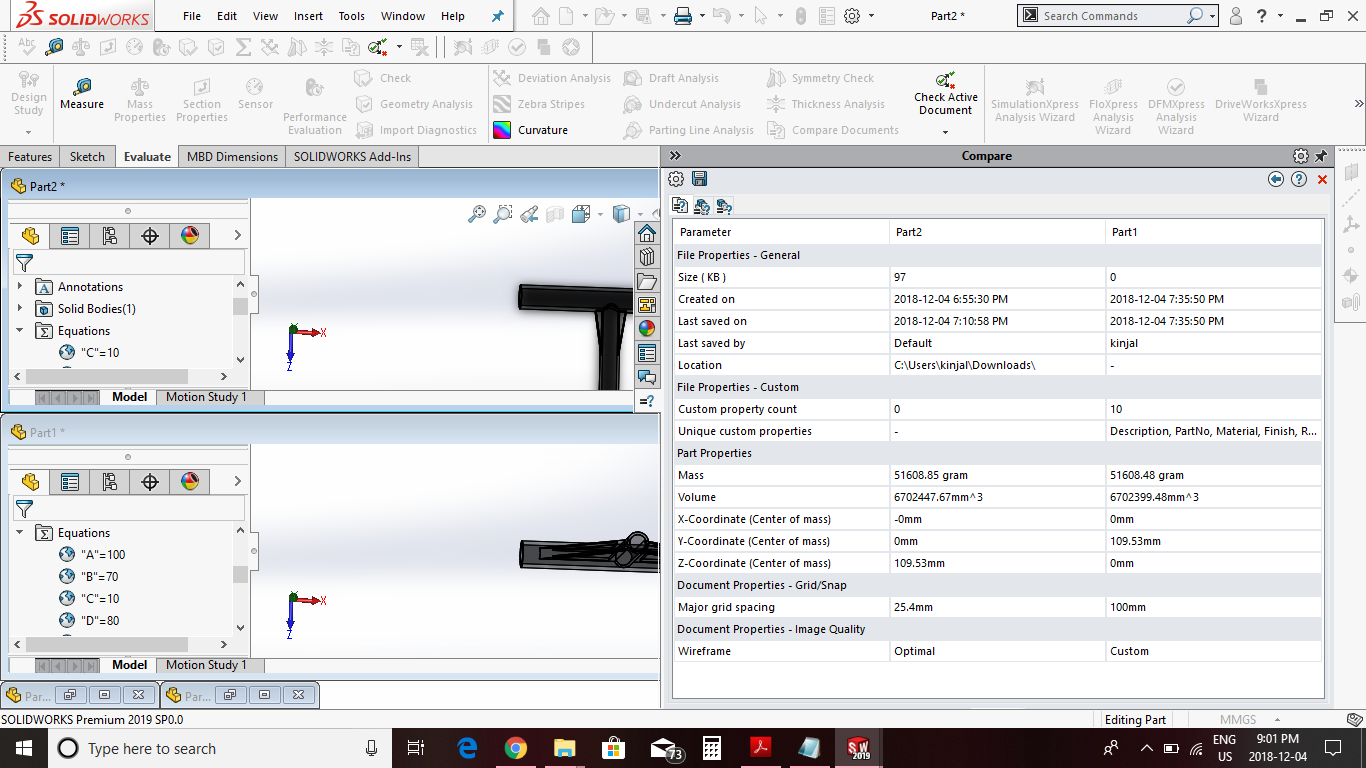Click the New document icon
The image size is (1366, 768).
point(567,16)
